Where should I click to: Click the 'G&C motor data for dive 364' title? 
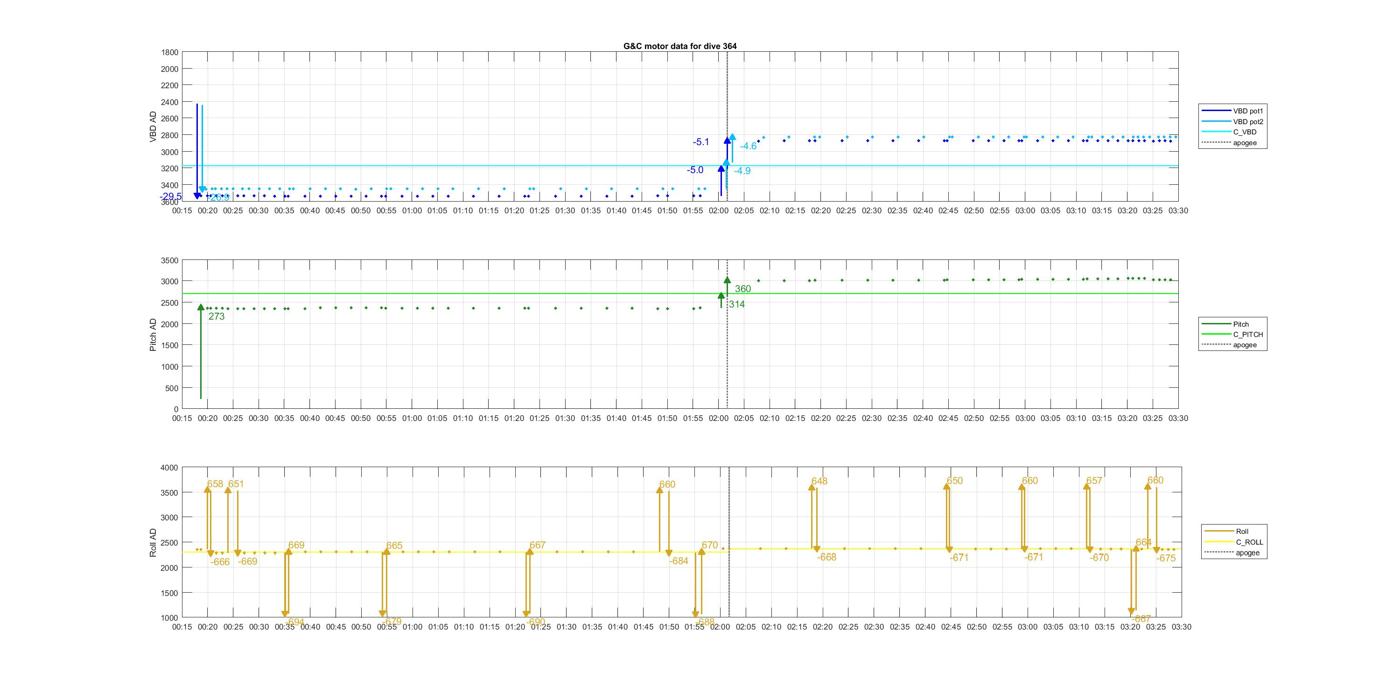click(680, 46)
